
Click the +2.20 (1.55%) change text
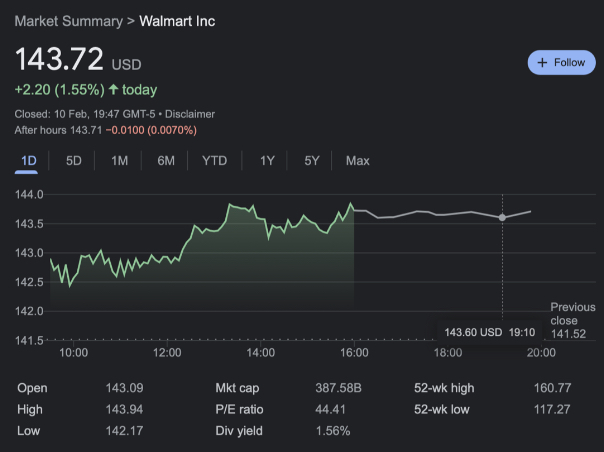pos(60,90)
